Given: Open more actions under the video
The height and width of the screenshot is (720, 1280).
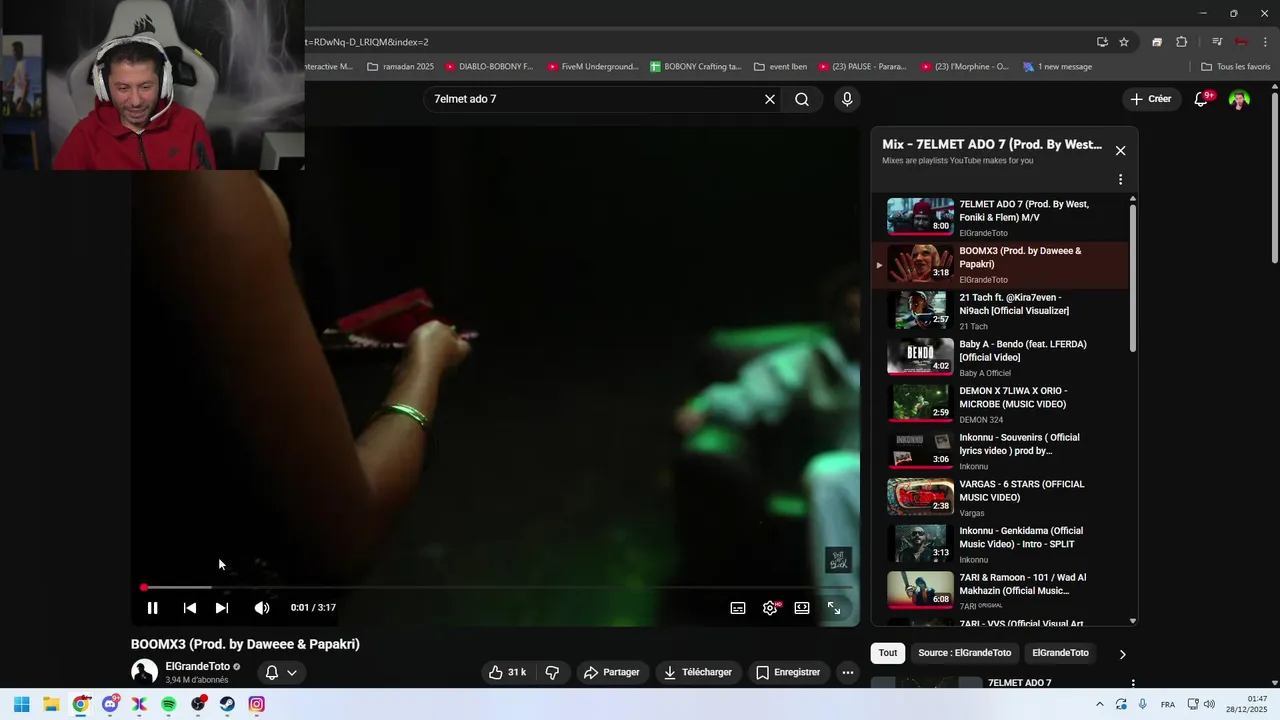Looking at the screenshot, I should (848, 672).
